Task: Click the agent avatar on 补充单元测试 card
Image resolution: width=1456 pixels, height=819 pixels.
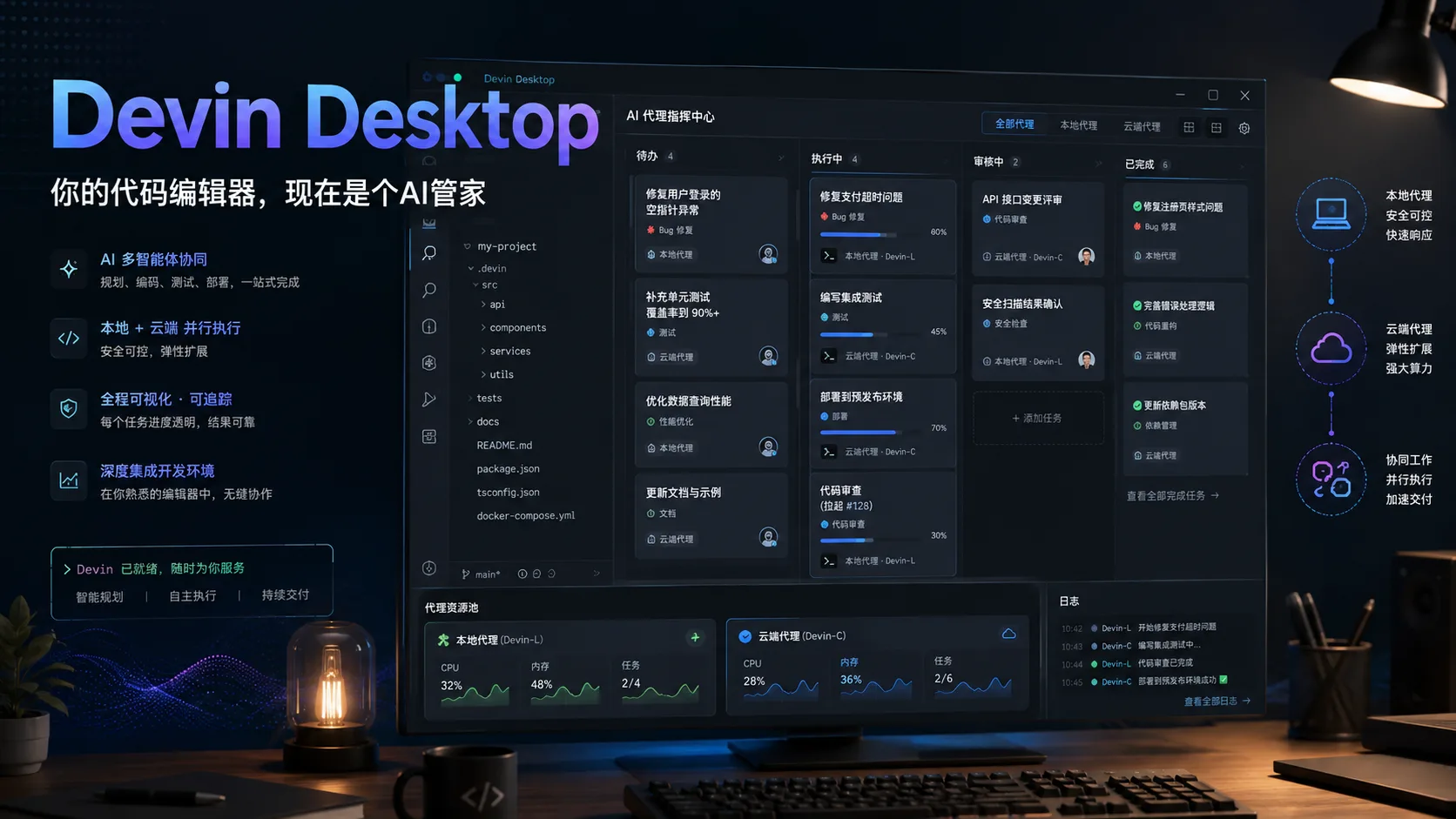Action: (x=768, y=356)
